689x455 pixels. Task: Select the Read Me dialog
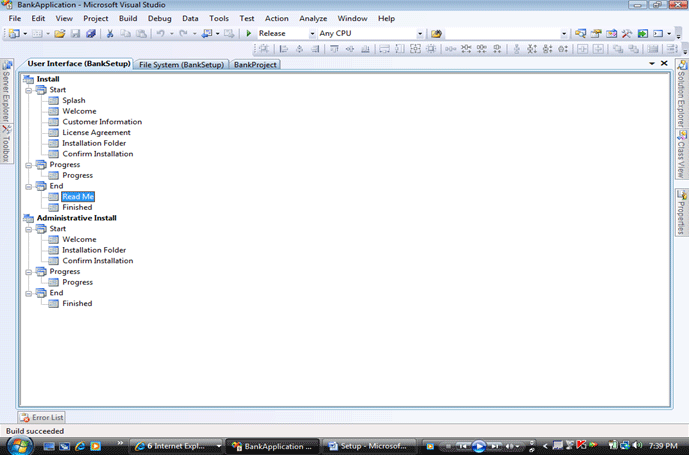78,197
